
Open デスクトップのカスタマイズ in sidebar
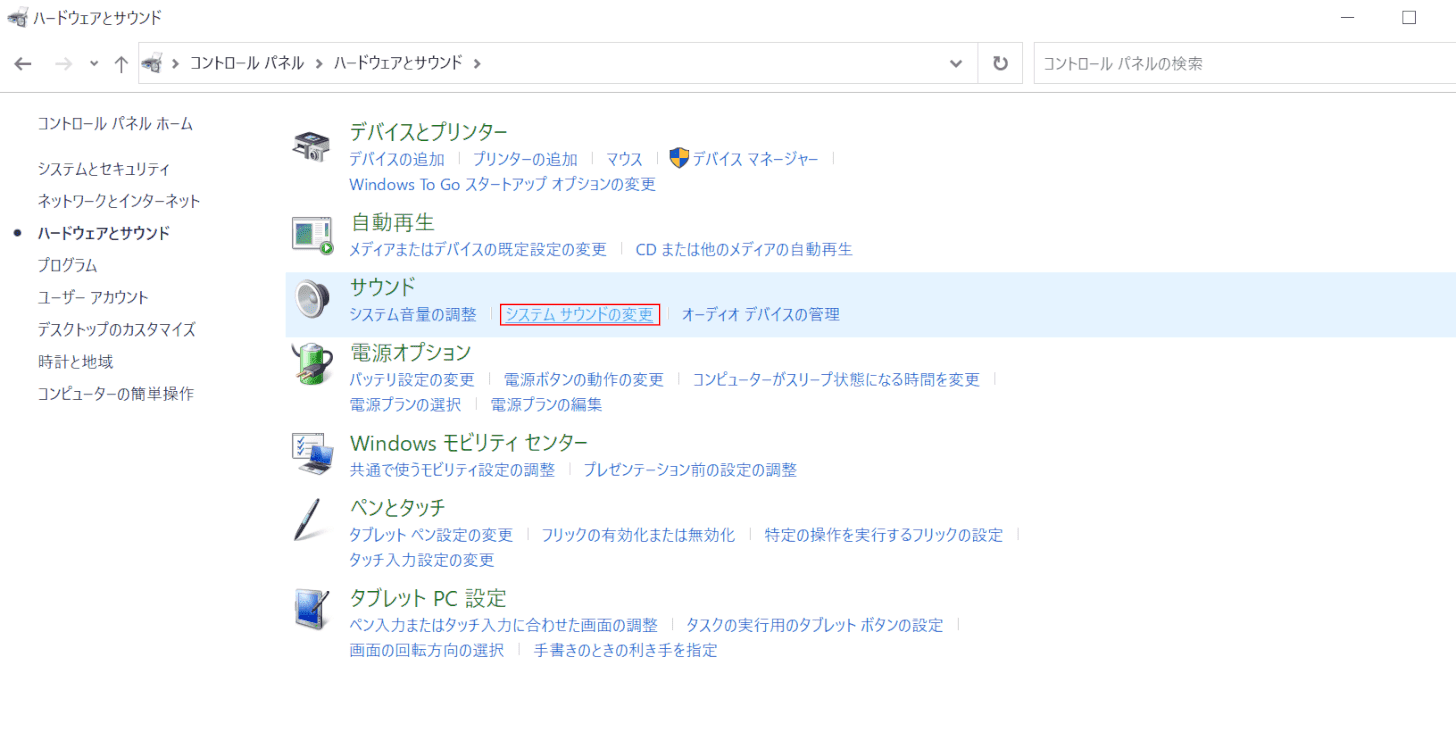tap(117, 329)
